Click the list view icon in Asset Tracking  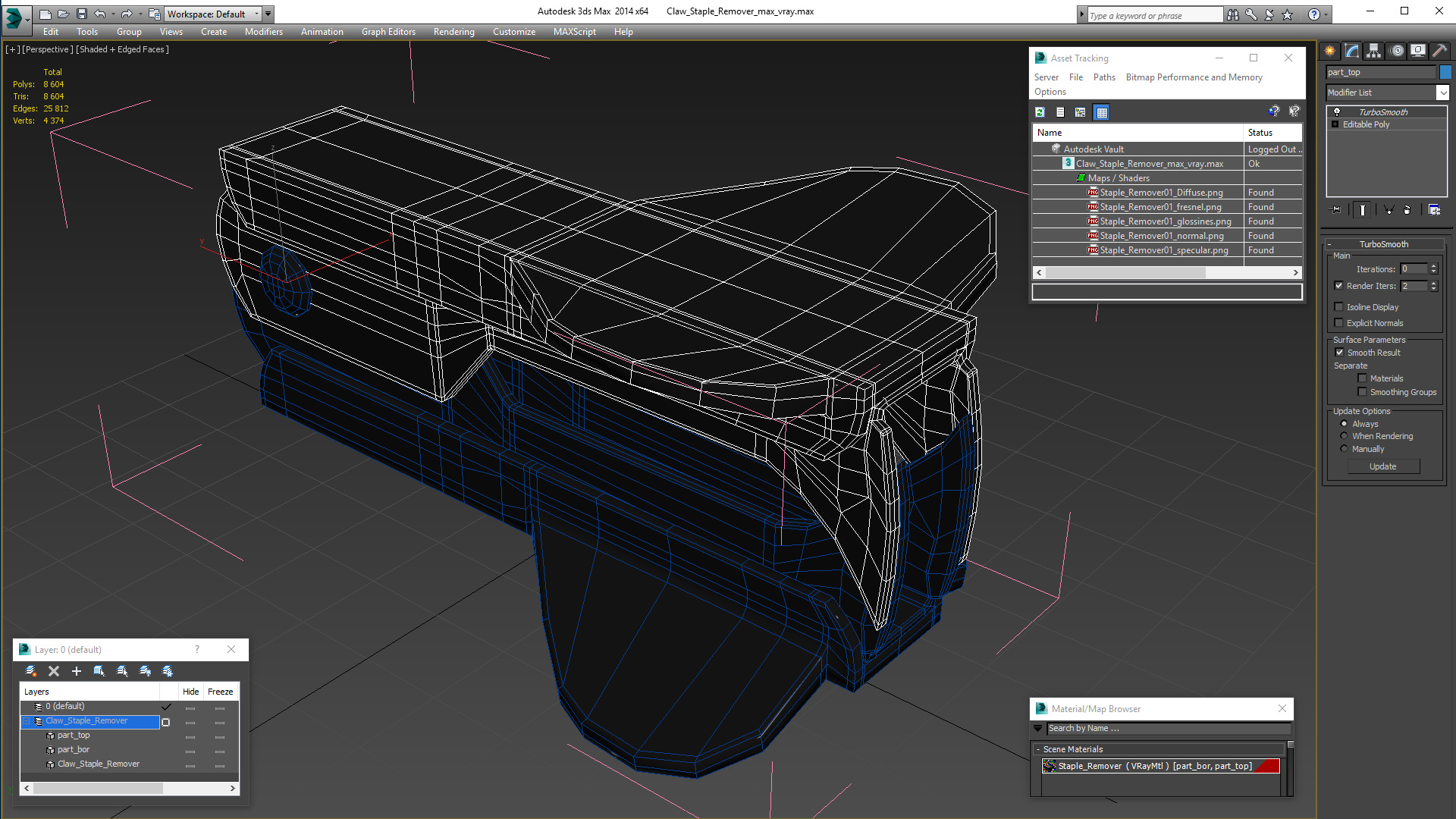tap(1060, 112)
